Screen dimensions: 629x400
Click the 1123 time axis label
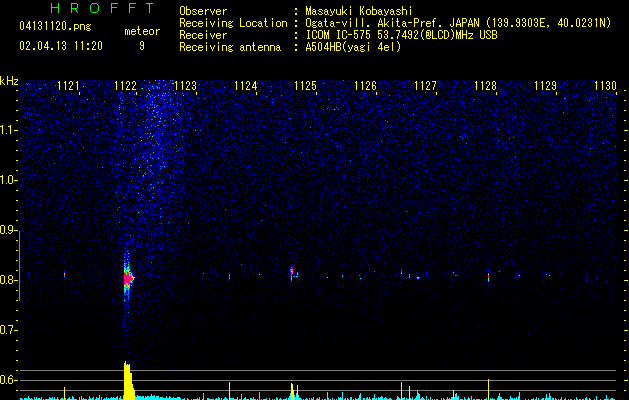pyautogui.click(x=185, y=85)
